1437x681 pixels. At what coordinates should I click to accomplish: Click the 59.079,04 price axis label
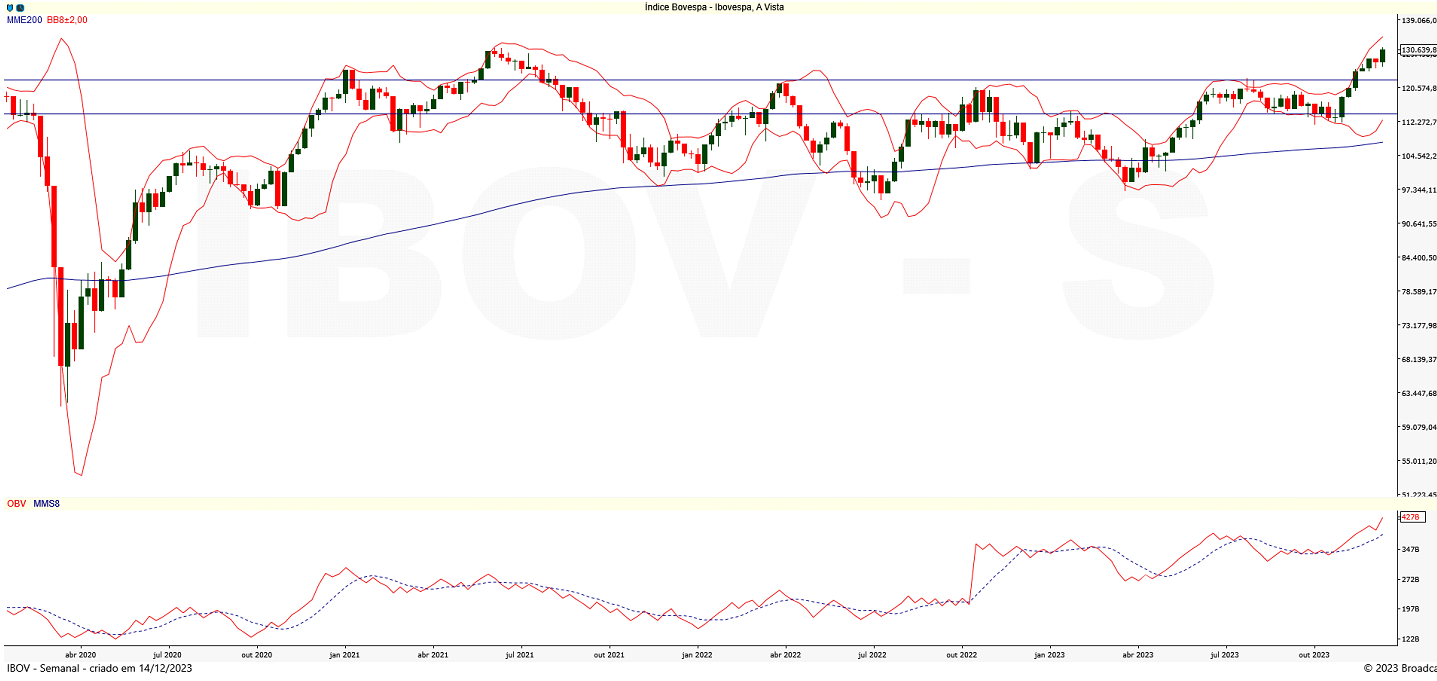pos(1420,428)
